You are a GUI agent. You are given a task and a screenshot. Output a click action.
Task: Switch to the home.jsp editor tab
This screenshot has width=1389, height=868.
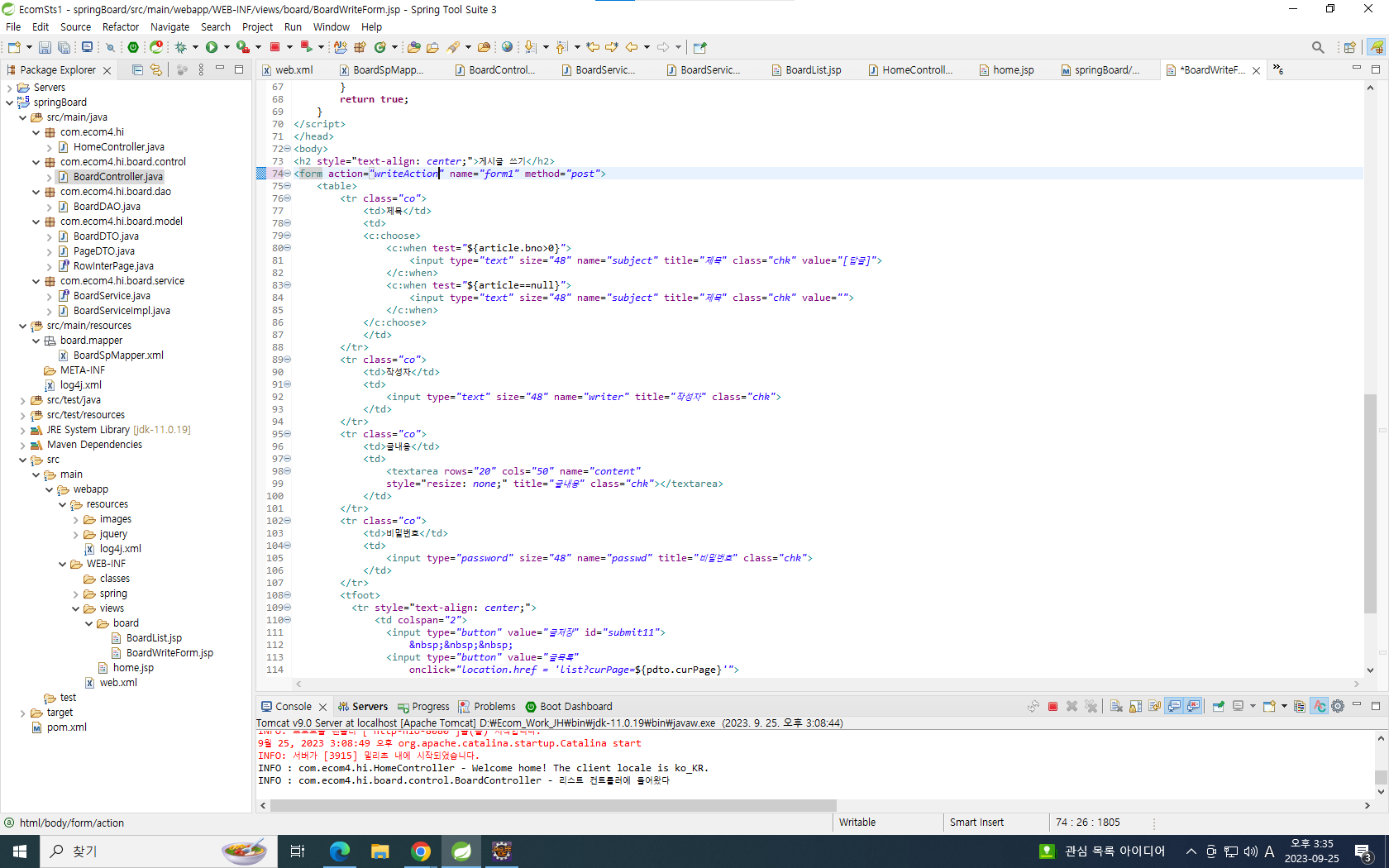pos(1006,70)
